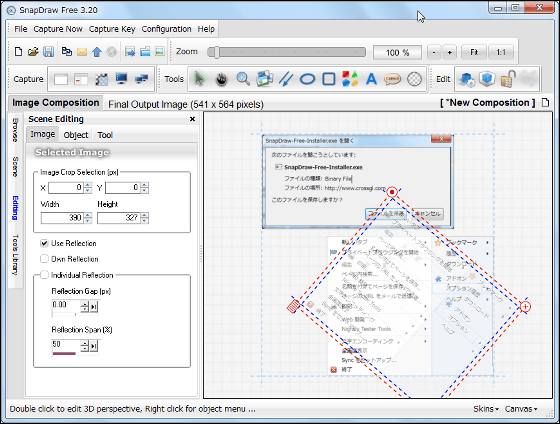Open the Capture Key menu
This screenshot has width=560, height=424.
[x=112, y=29]
